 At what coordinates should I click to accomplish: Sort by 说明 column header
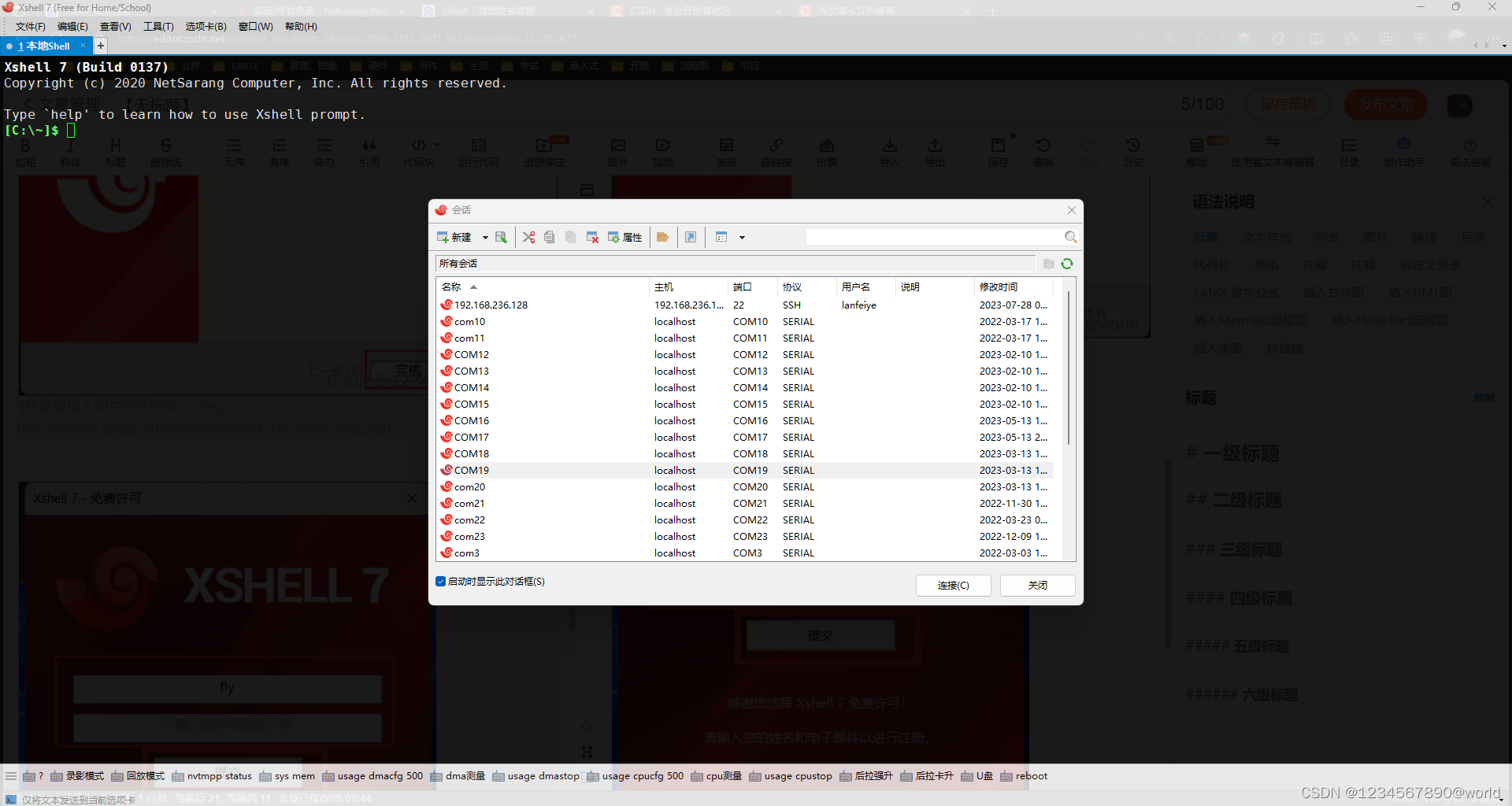coord(935,287)
